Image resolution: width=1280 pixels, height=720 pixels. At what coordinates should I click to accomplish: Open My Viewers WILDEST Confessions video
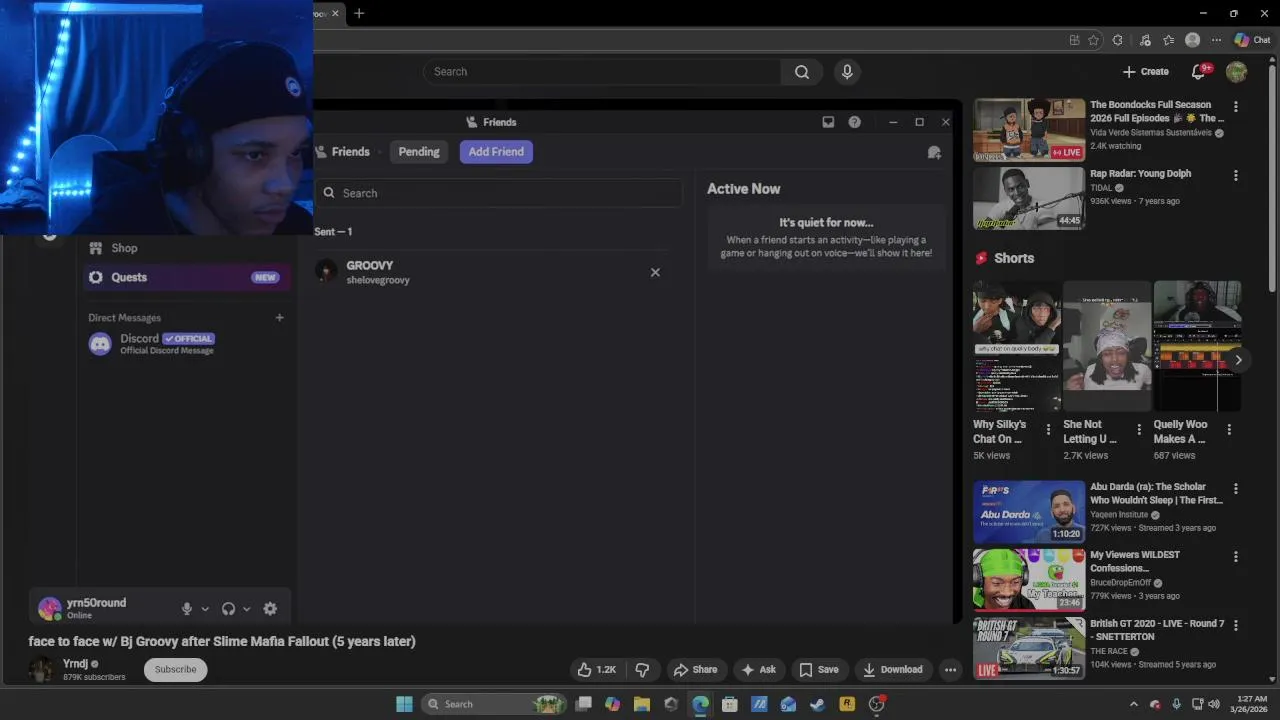1029,579
